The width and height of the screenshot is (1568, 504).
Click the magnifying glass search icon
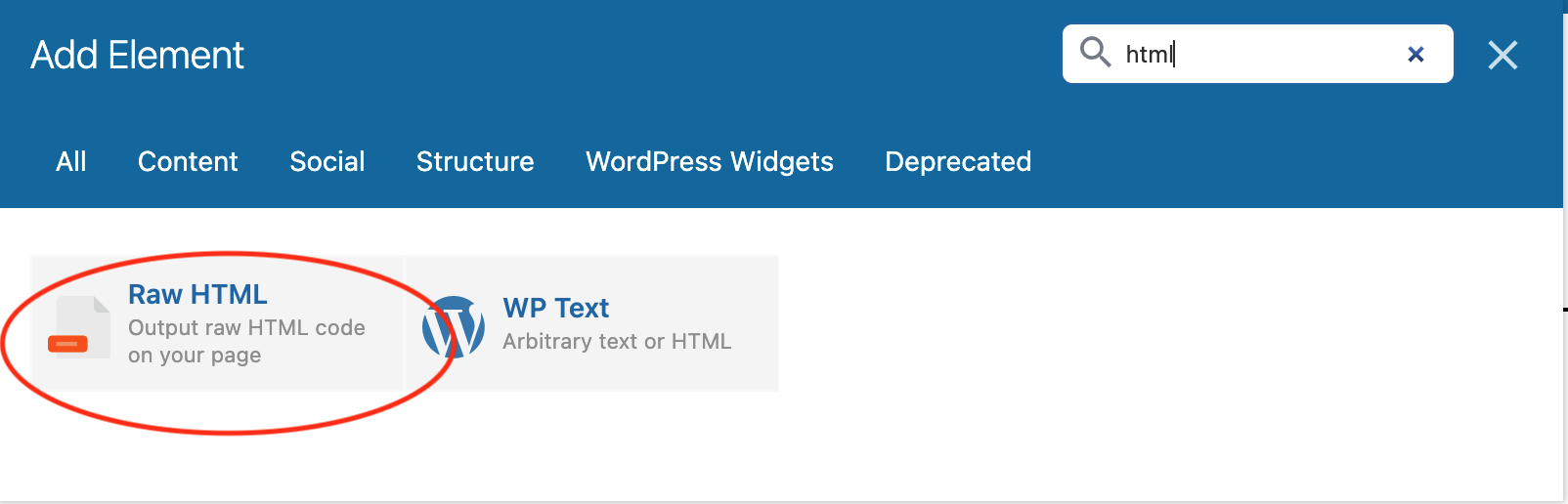pos(1095,52)
